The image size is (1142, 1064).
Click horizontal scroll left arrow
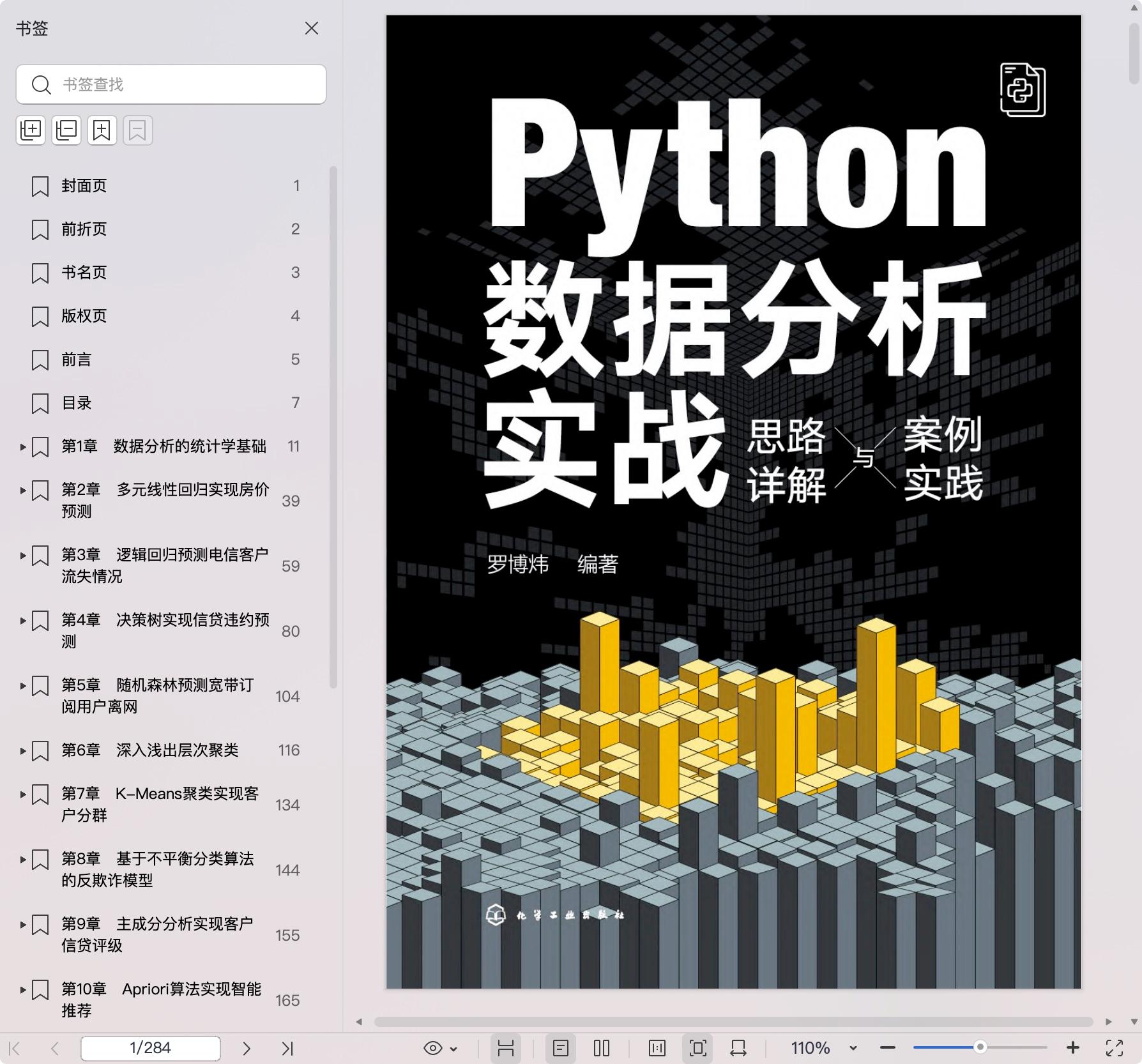[360, 1022]
